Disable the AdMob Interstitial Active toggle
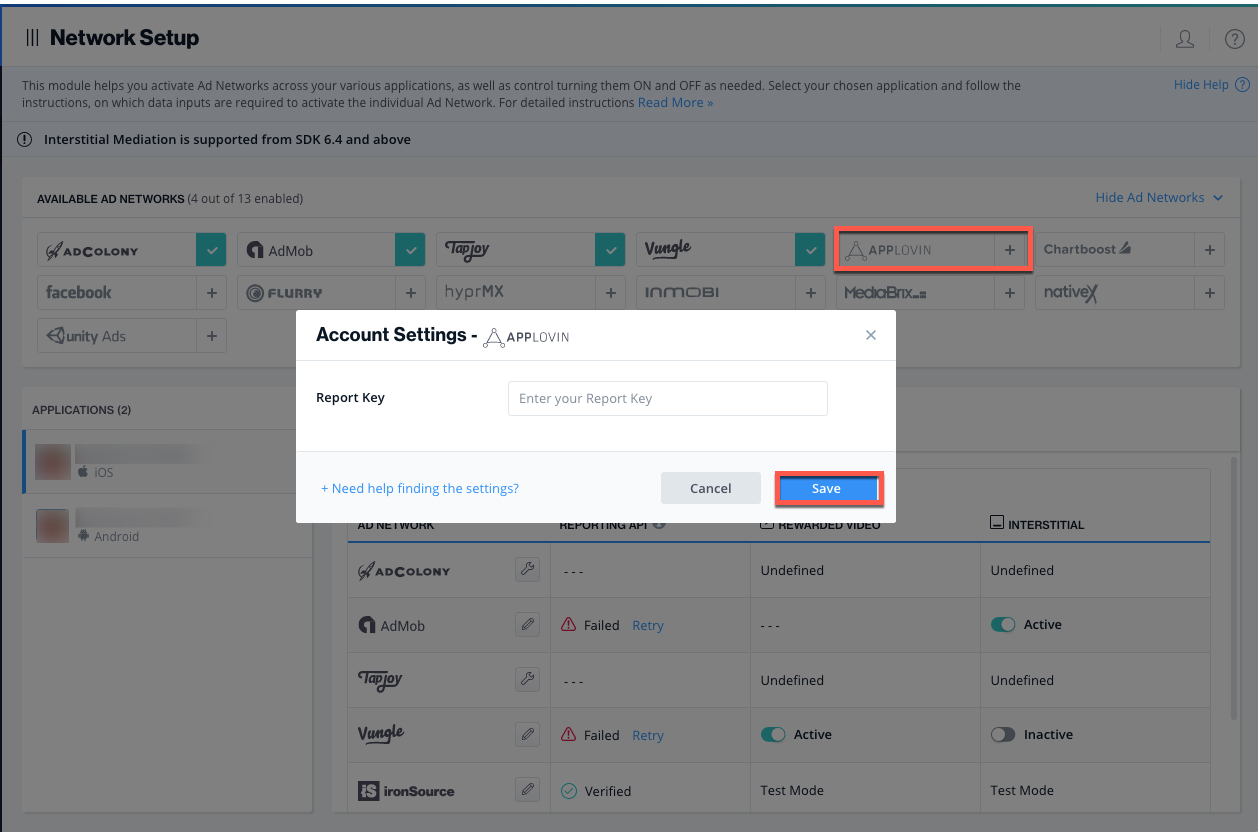 [x=1003, y=624]
